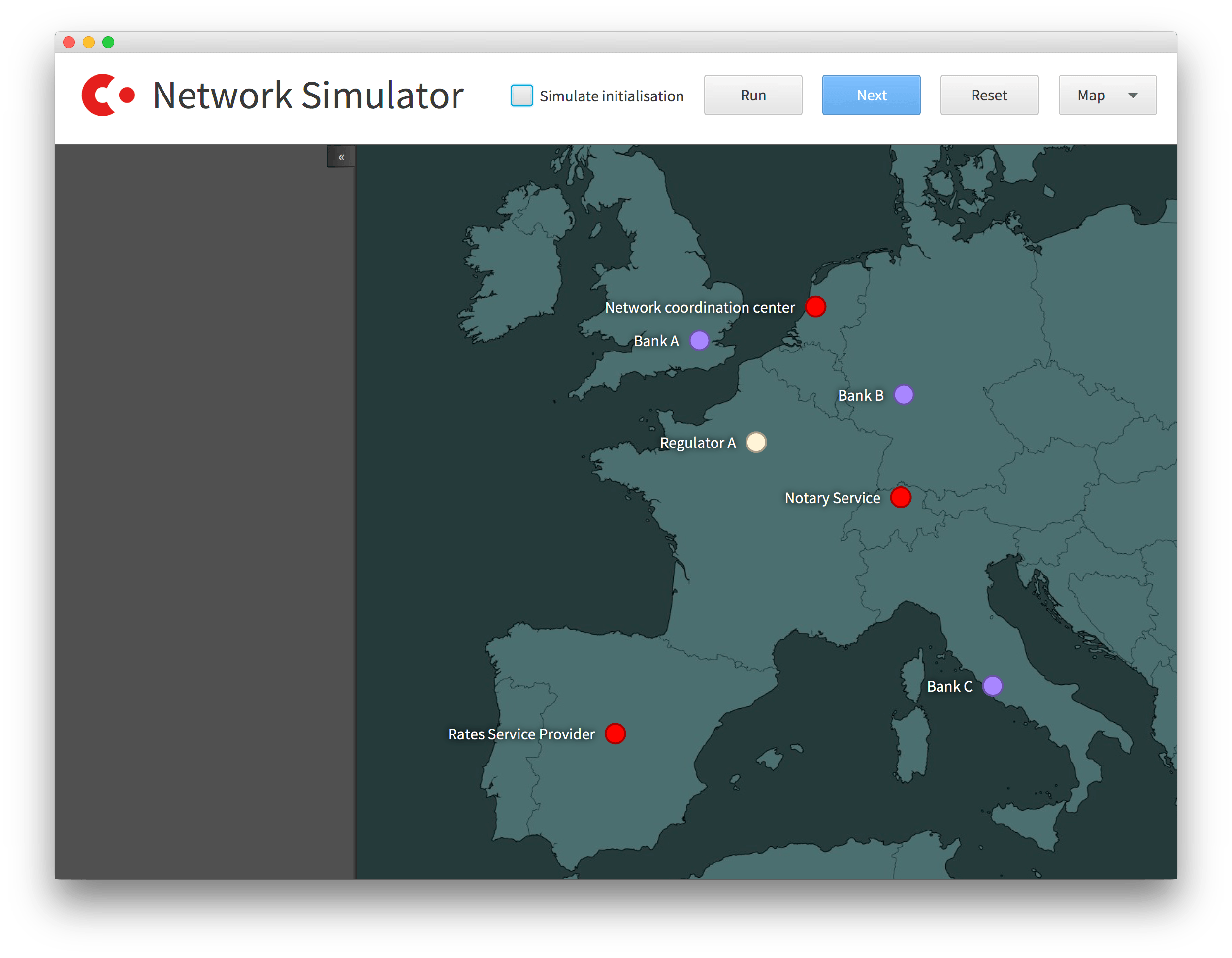Image resolution: width=1232 pixels, height=958 pixels.
Task: Open the Map dropdown options
Action: point(1130,95)
